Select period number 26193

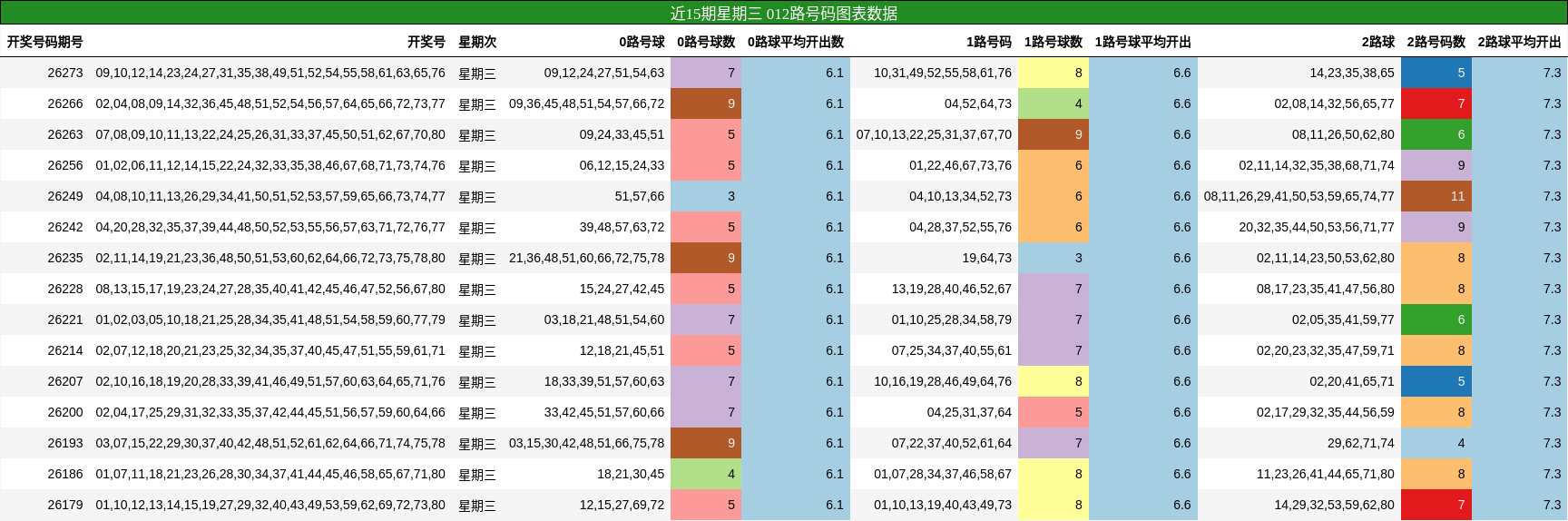pyautogui.click(x=64, y=443)
